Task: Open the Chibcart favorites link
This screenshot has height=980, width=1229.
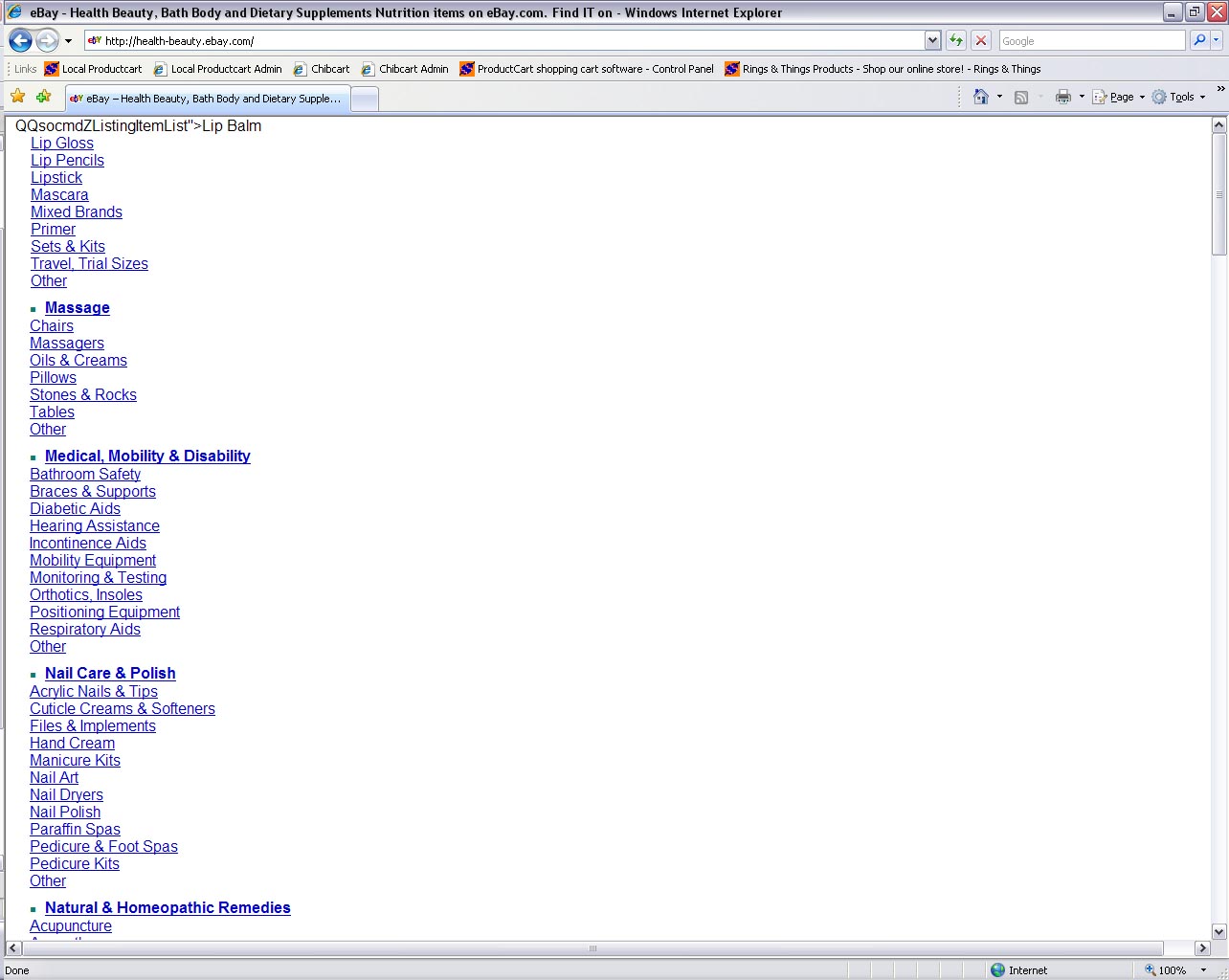Action: [x=322, y=69]
